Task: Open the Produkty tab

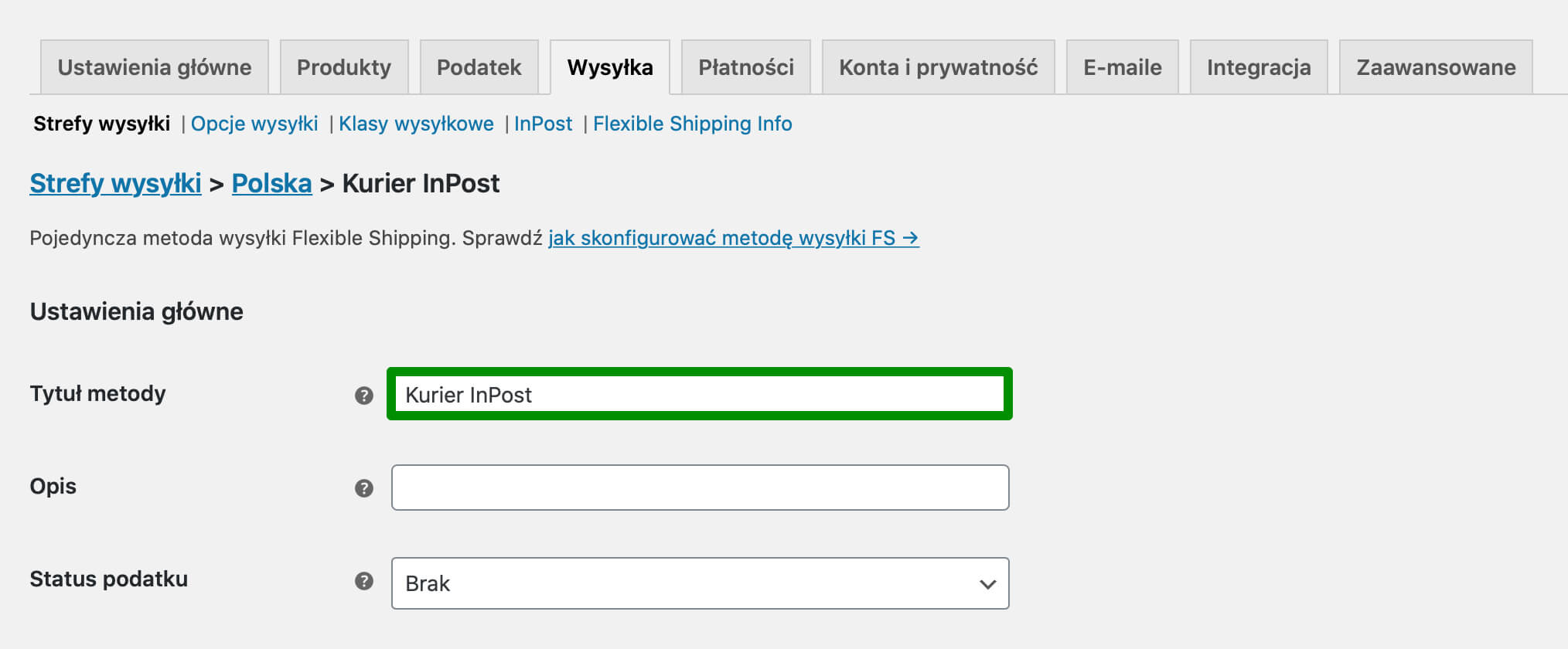Action: pyautogui.click(x=344, y=67)
